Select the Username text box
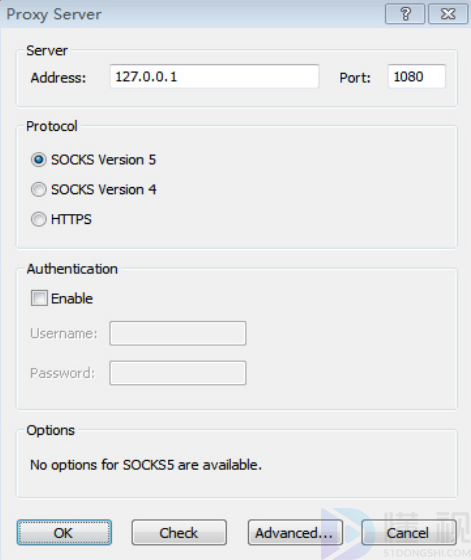The height and width of the screenshot is (560, 471). [x=178, y=333]
